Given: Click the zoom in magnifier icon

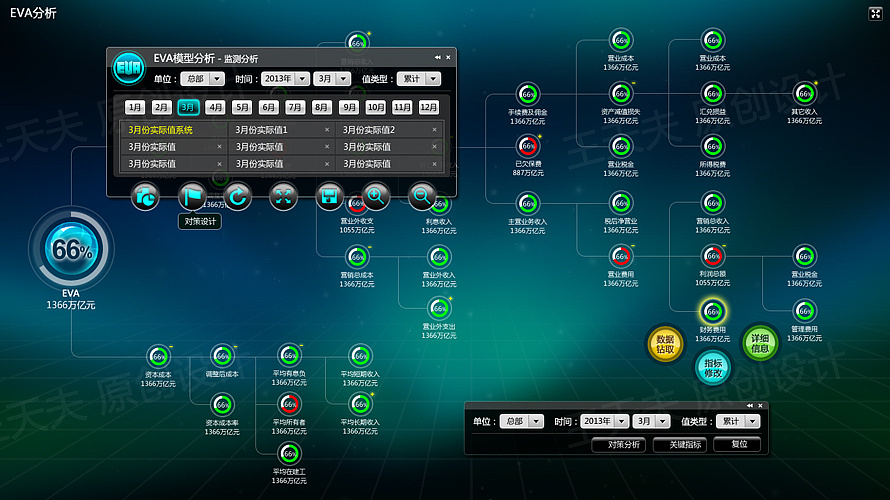Looking at the screenshot, I should [376, 196].
